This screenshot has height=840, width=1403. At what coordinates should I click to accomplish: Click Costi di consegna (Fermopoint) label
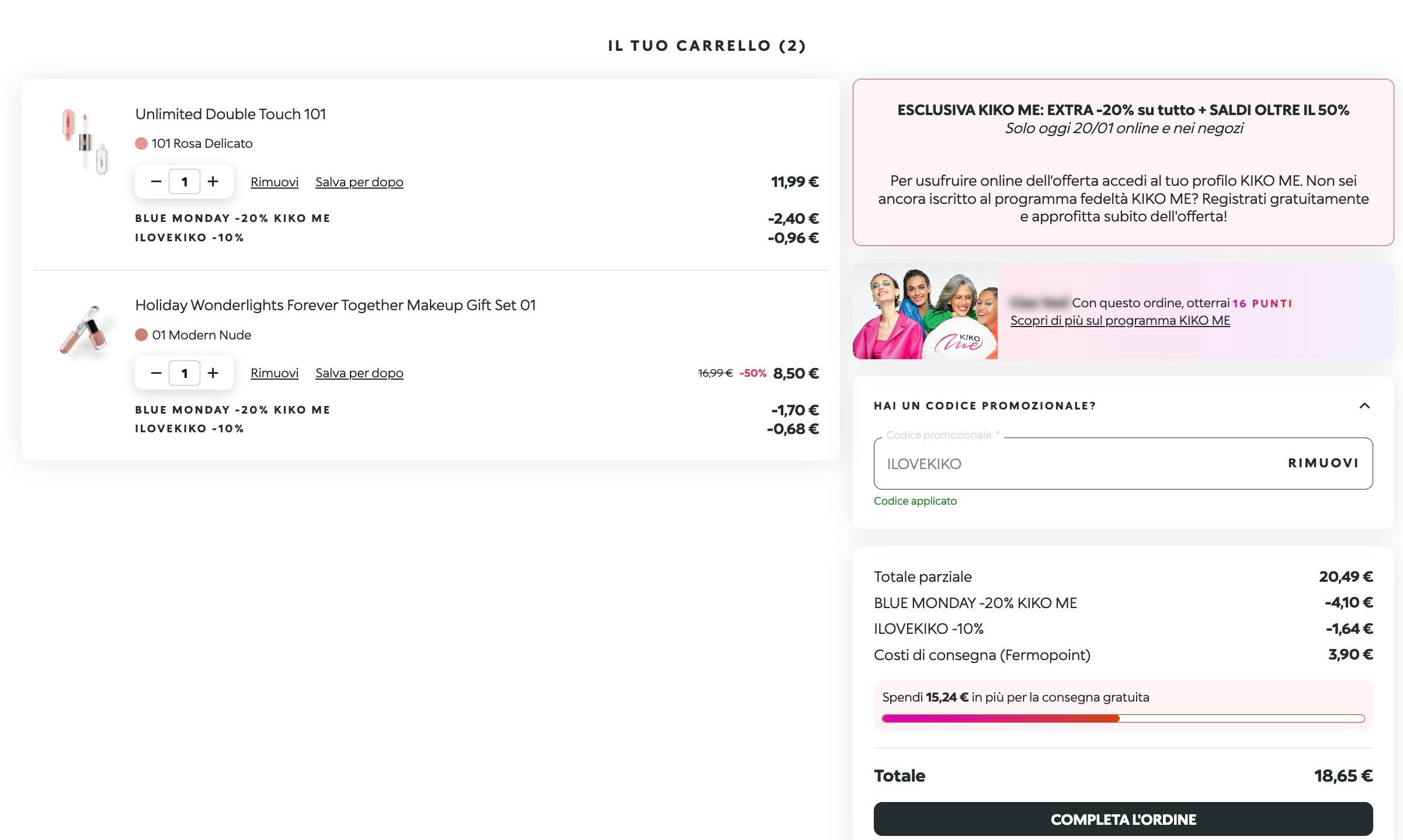coord(982,655)
